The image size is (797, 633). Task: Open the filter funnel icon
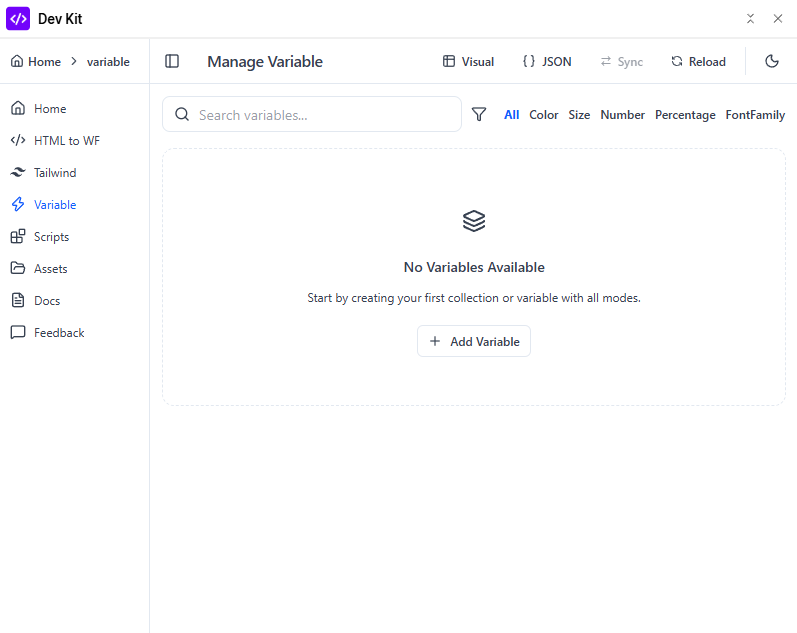(479, 114)
